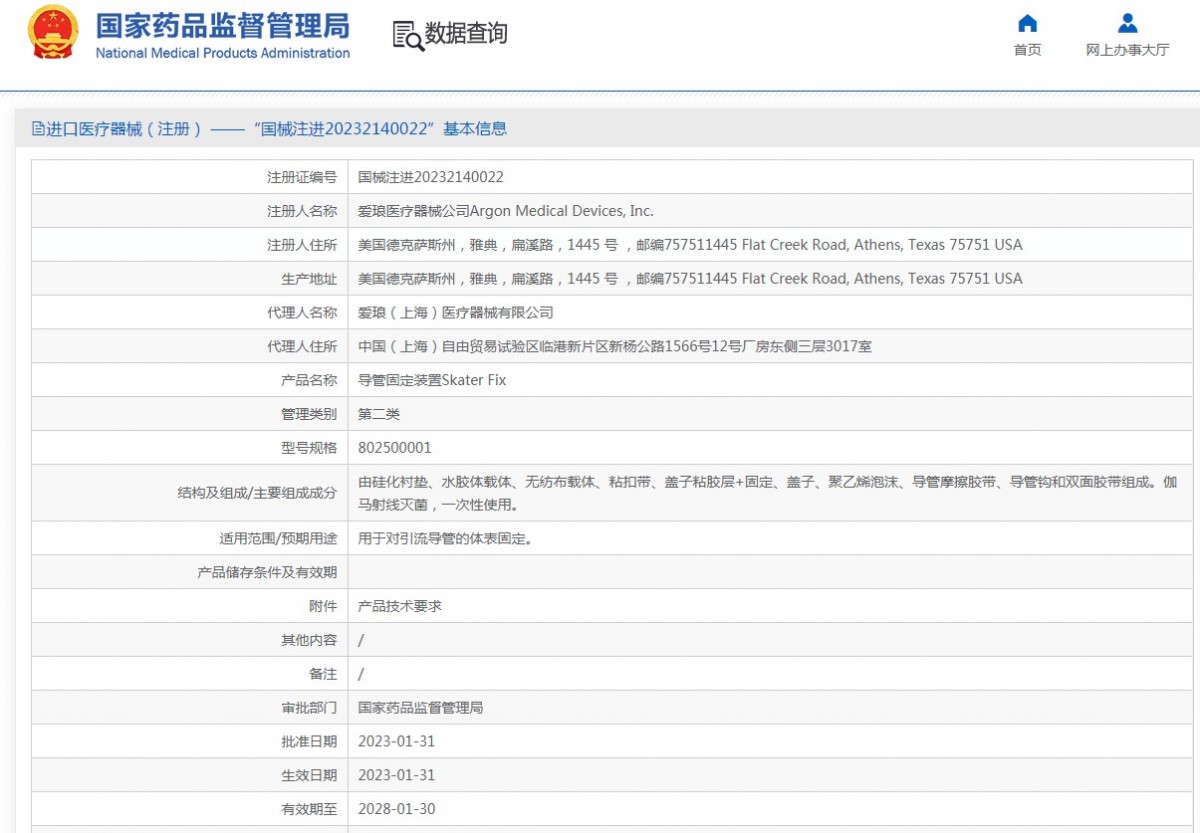Select intended use 用于对引流导管的体表固定
The width and height of the screenshot is (1200, 833).
pyautogui.click(x=445, y=538)
